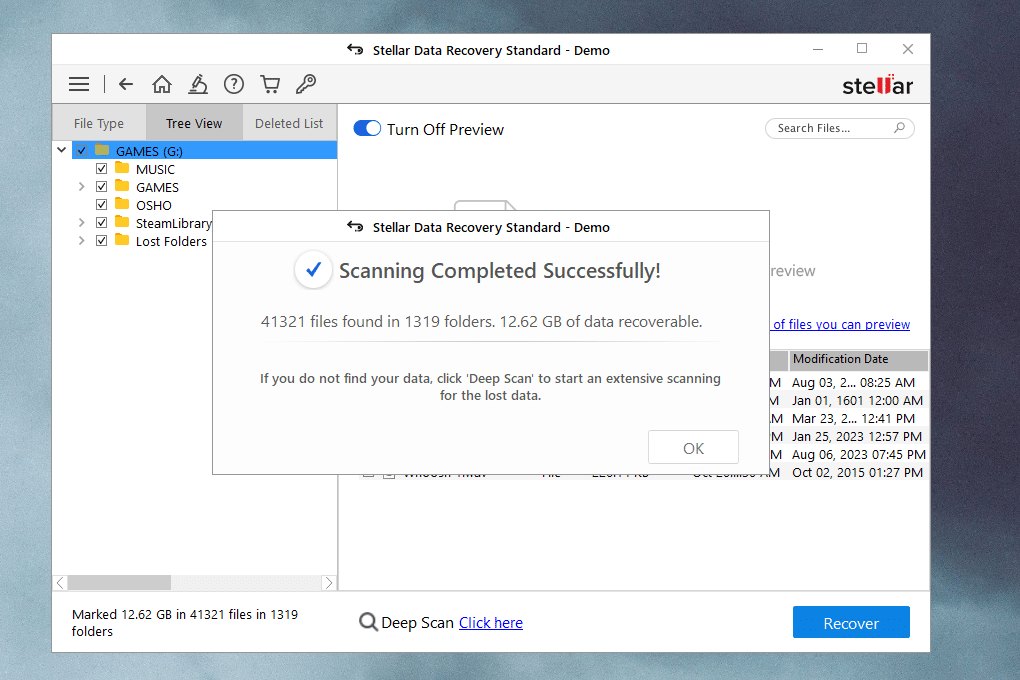Select the GAMES subfolder label under drive
This screenshot has width=1020, height=680.
click(157, 187)
